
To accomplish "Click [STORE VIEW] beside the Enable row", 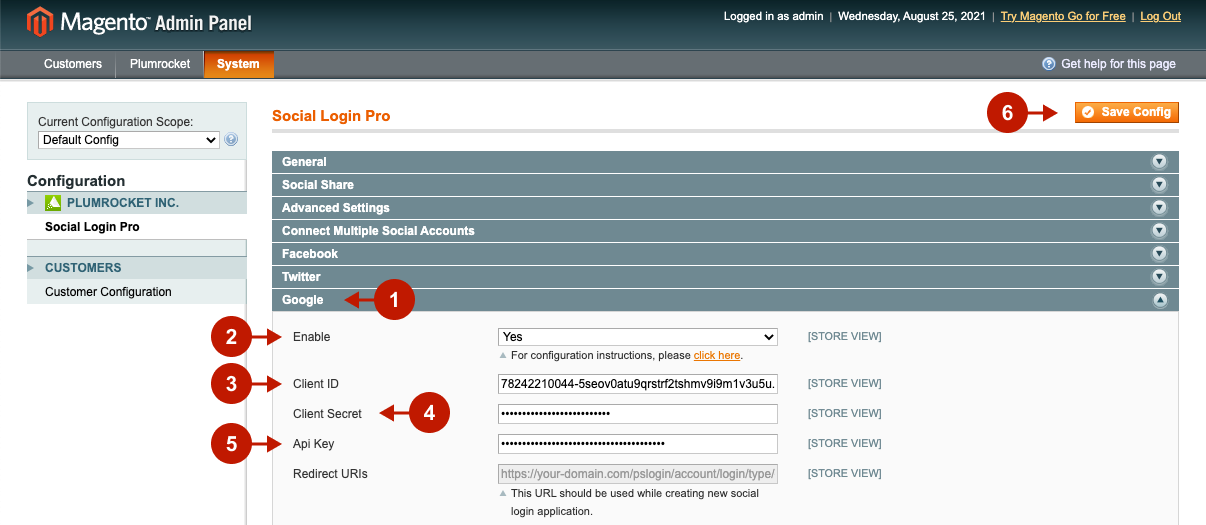I will click(x=845, y=337).
